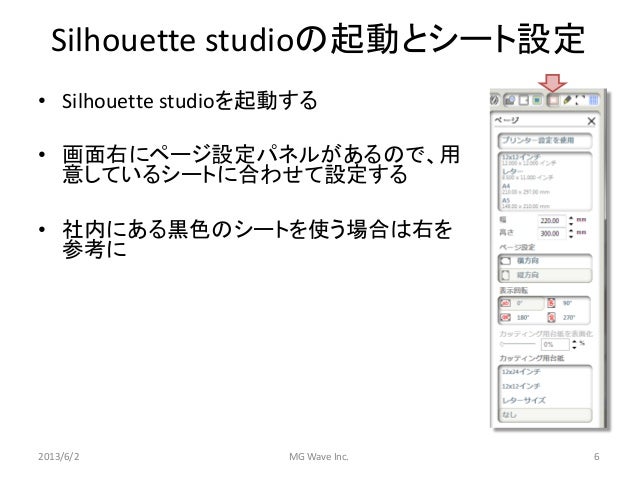Click the 幅 width field 220.00
This screenshot has height=479, width=638.
point(551,221)
